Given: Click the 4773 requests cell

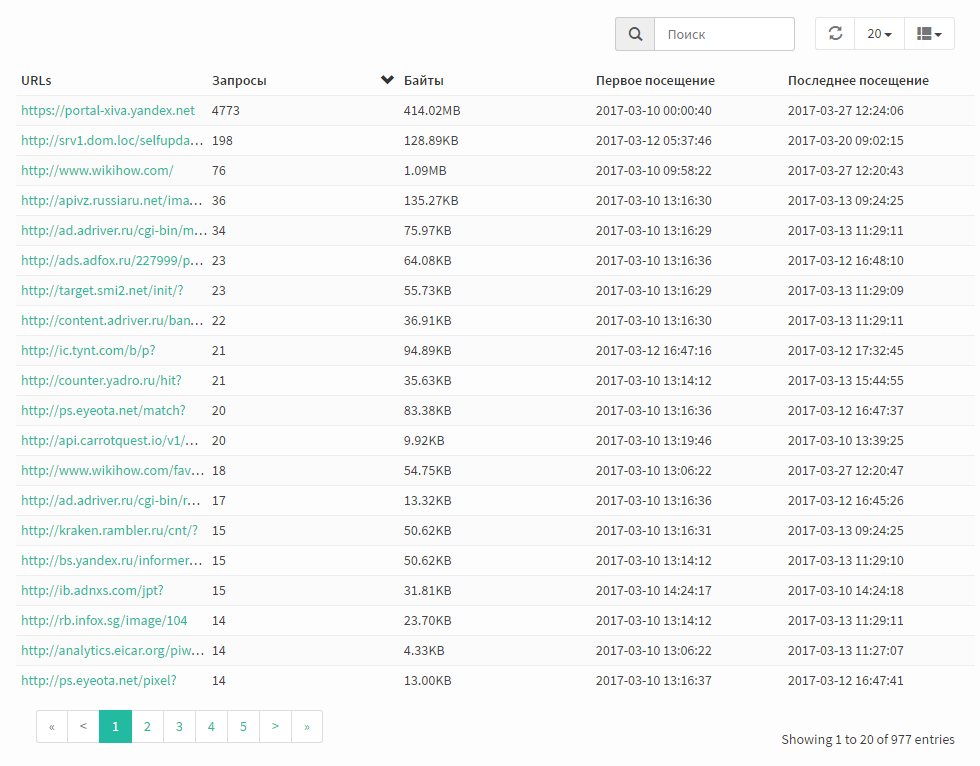Looking at the screenshot, I should pos(226,111).
